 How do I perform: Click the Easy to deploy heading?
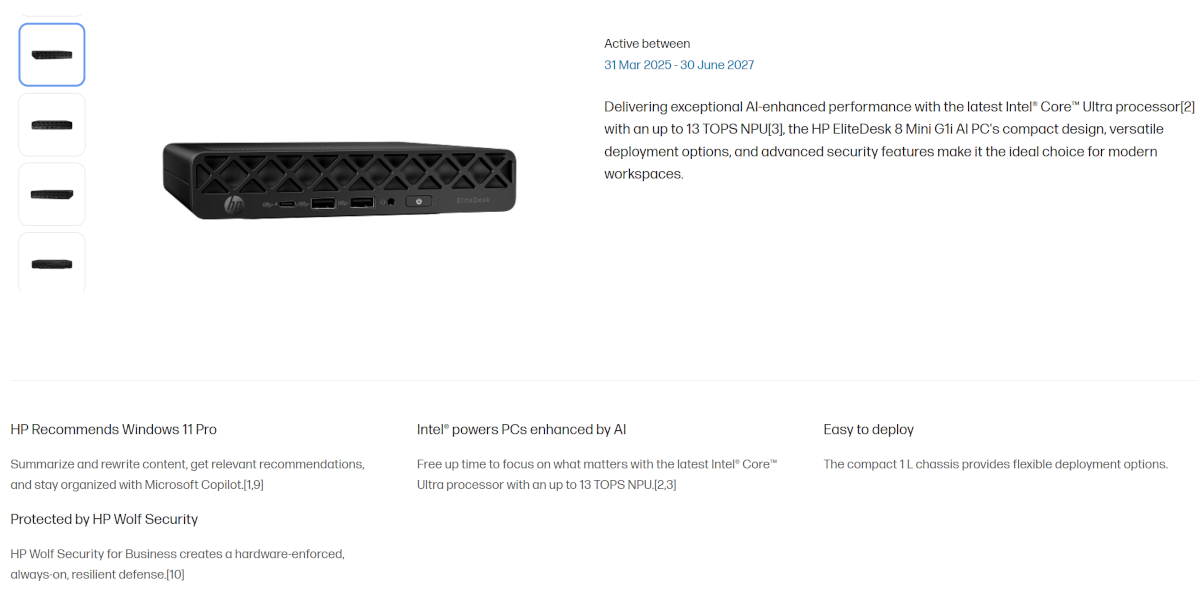(868, 430)
